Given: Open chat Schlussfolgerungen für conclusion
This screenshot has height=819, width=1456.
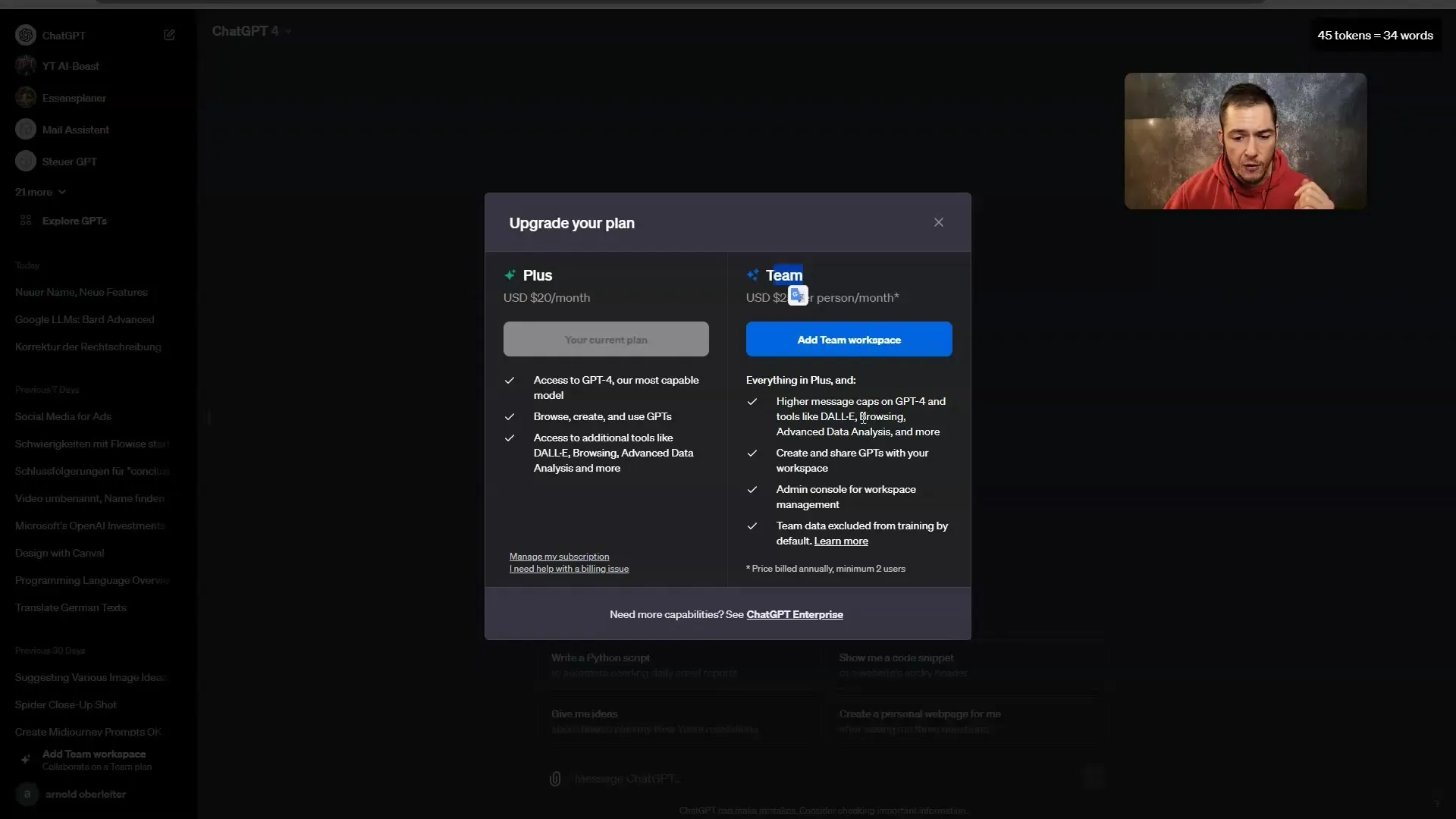Looking at the screenshot, I should point(92,471).
